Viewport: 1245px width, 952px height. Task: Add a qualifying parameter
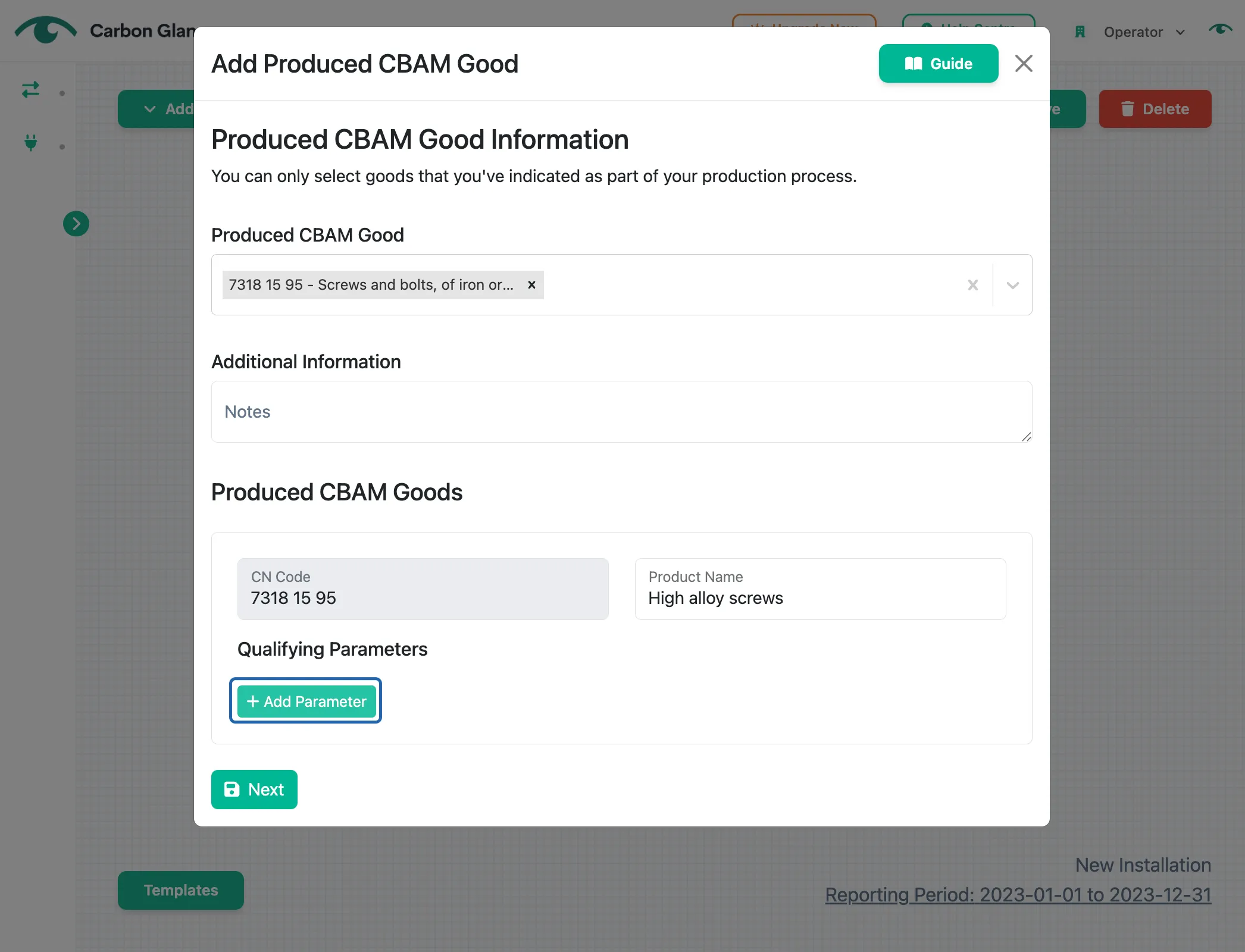(306, 701)
